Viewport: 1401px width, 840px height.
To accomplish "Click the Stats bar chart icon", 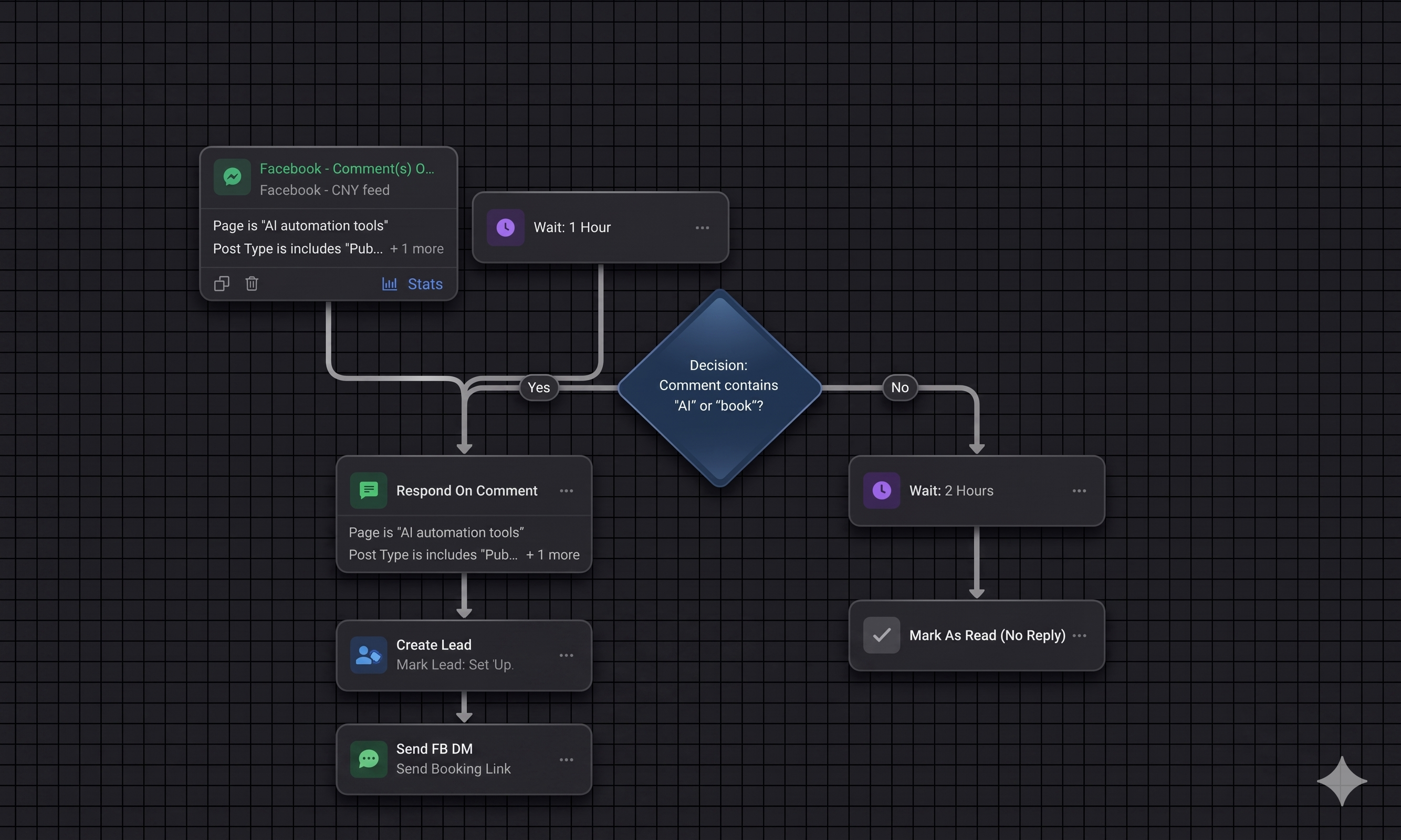I will click(x=390, y=283).
